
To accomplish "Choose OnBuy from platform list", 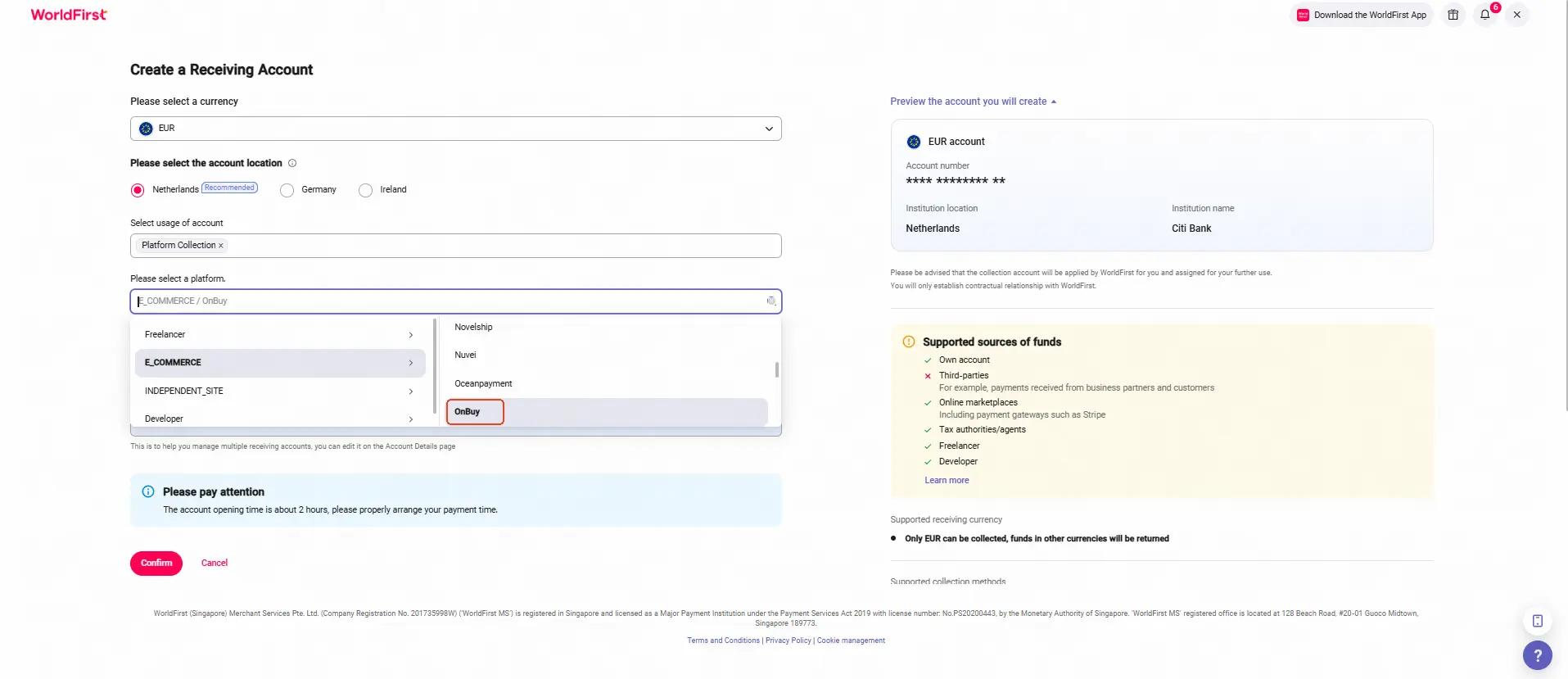I will [607, 412].
